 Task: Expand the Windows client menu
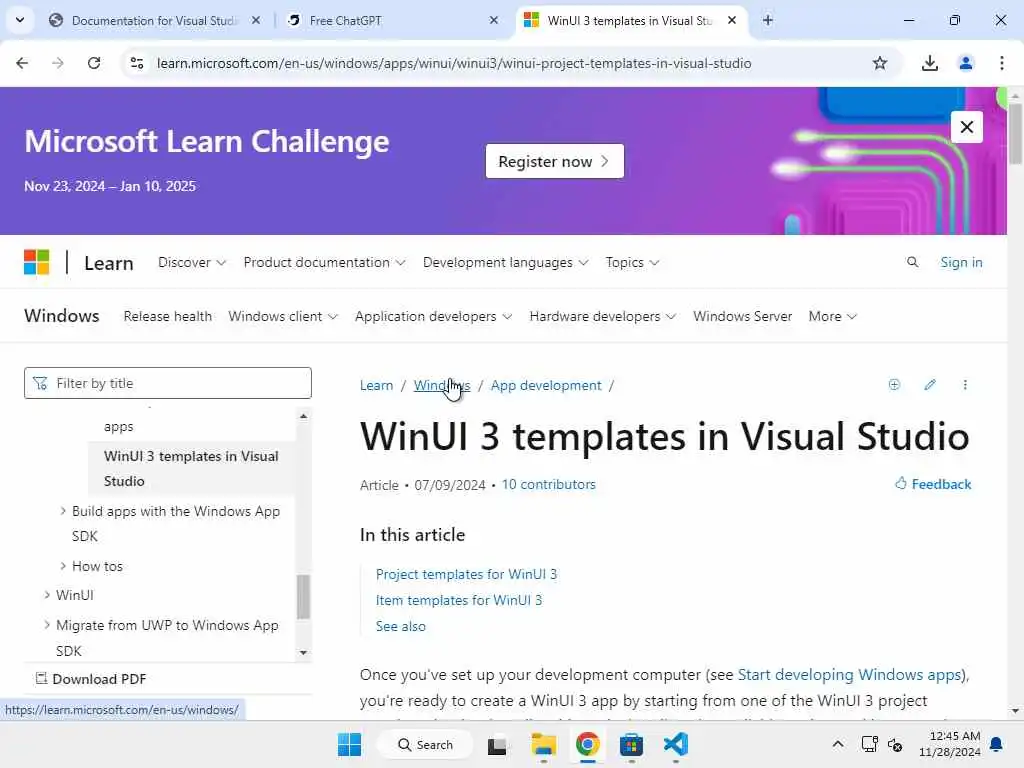283,316
